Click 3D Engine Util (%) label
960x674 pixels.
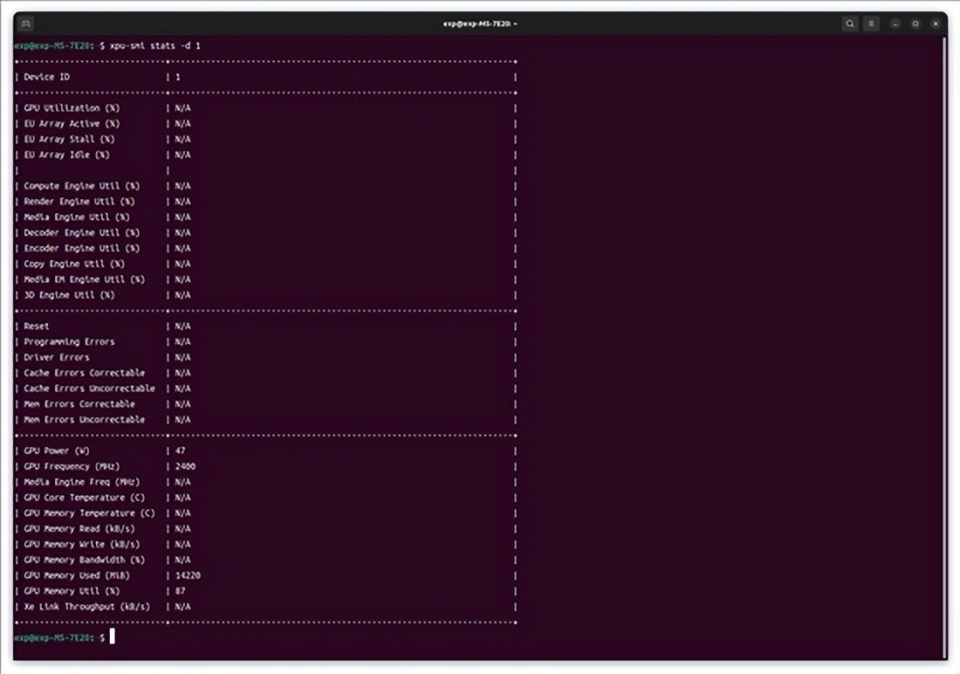click(69, 295)
